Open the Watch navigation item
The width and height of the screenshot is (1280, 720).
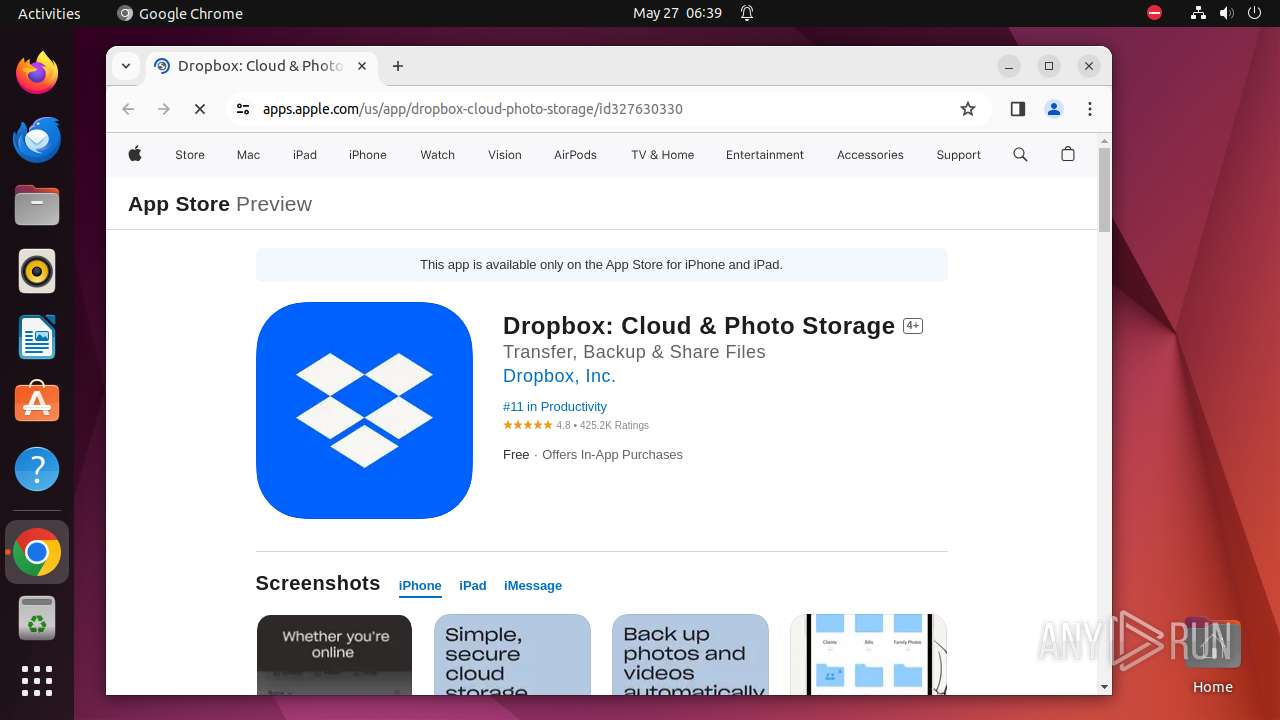point(437,155)
